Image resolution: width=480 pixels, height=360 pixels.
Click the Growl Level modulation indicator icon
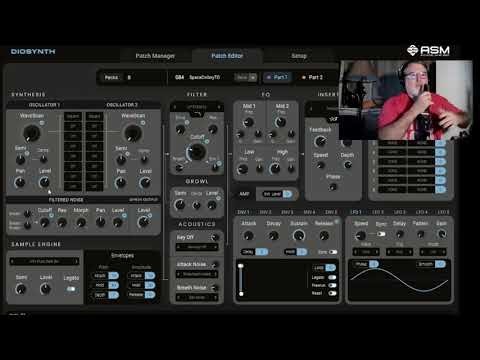coord(218,198)
